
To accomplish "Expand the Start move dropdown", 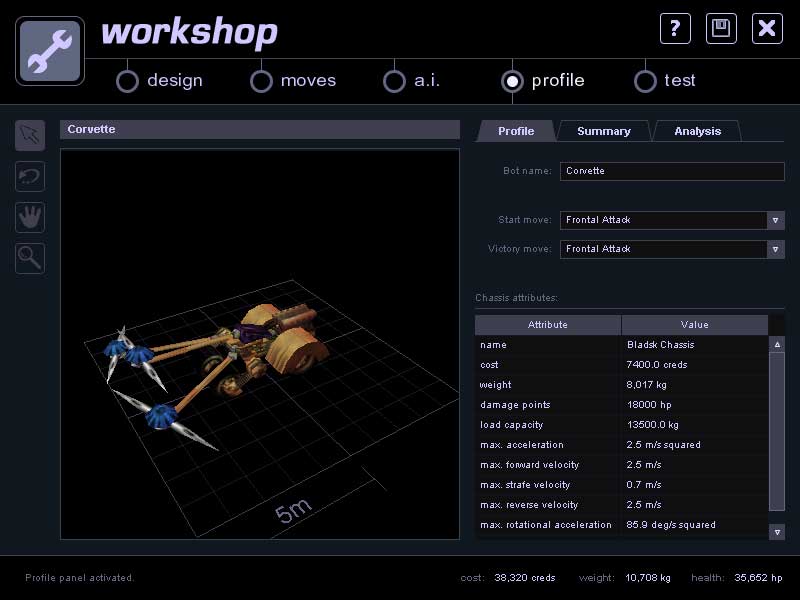I will [x=775, y=220].
